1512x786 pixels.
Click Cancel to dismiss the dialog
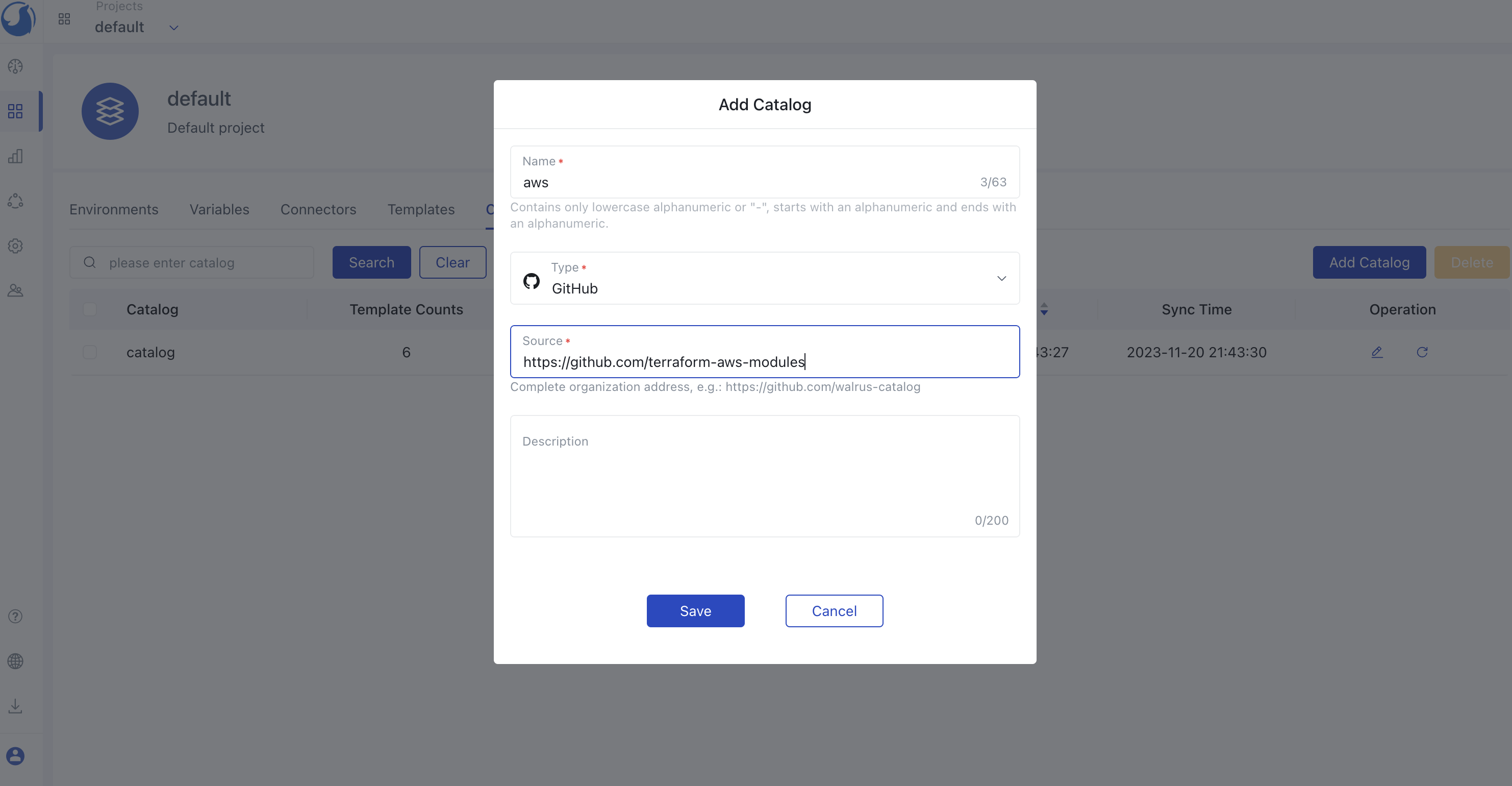pos(834,610)
